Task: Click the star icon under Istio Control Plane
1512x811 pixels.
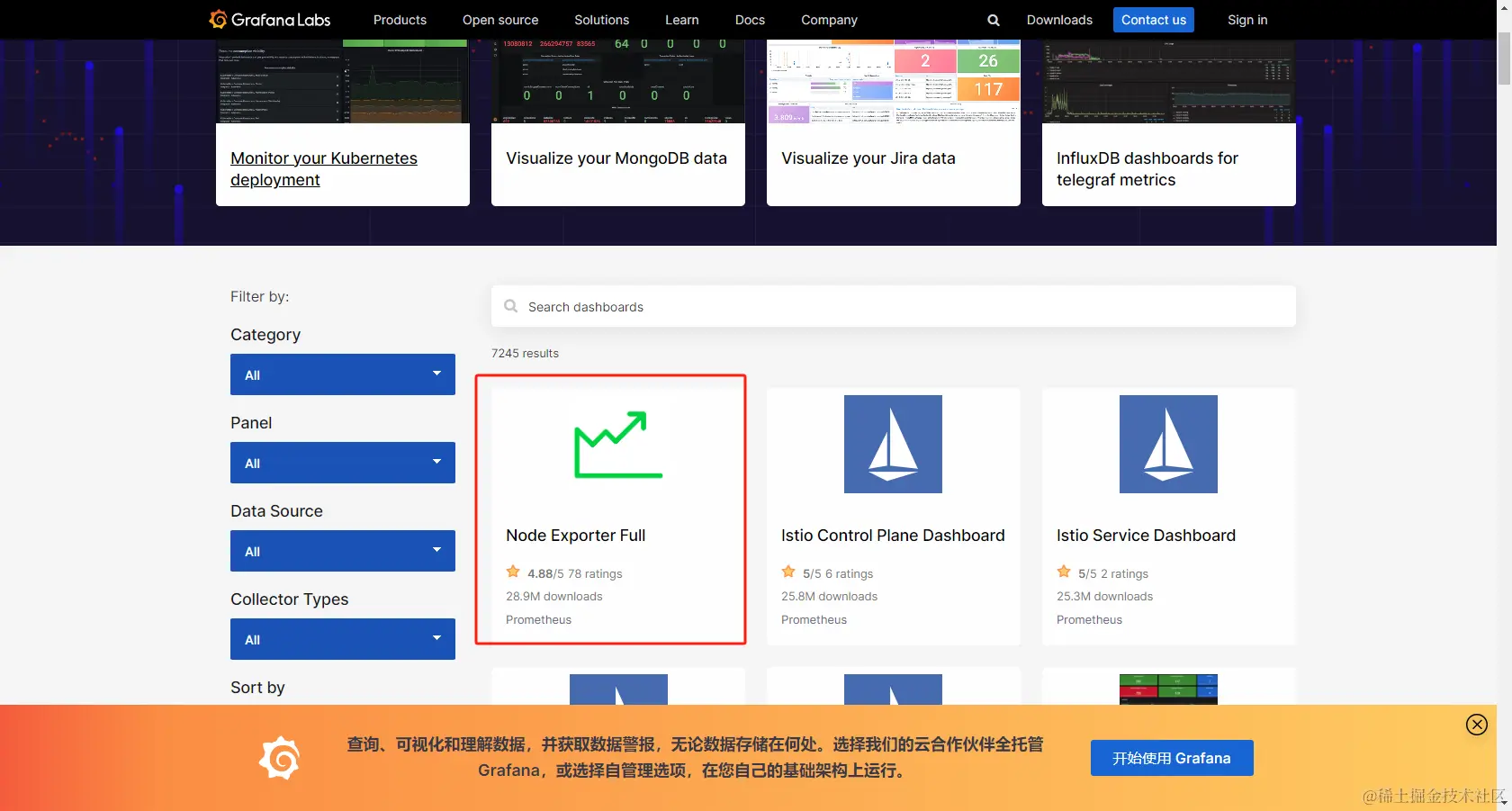Action: coord(788,572)
